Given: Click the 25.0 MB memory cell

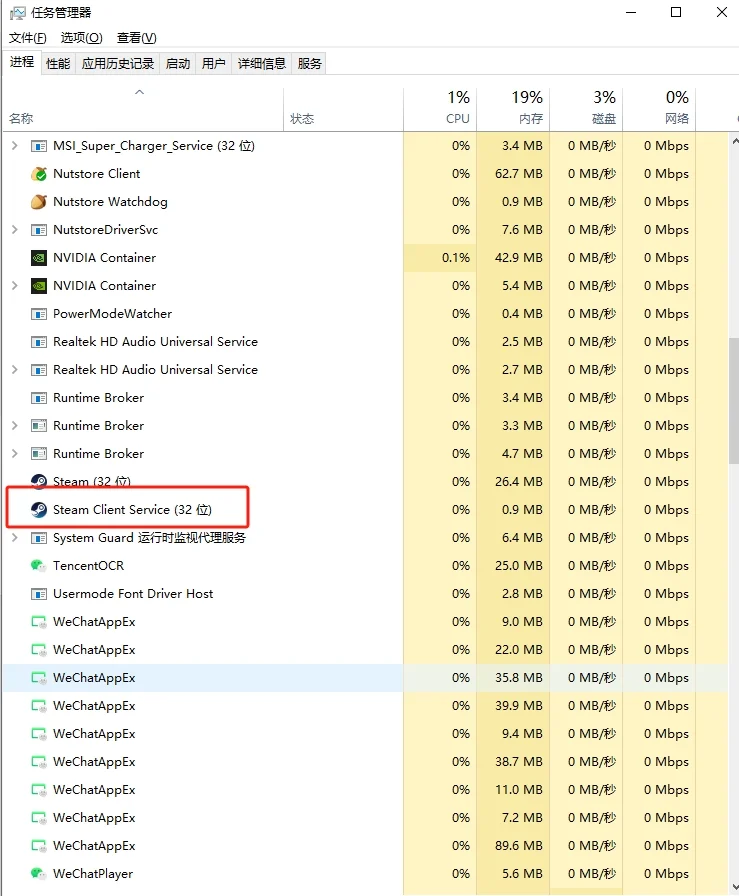Looking at the screenshot, I should click(513, 566).
